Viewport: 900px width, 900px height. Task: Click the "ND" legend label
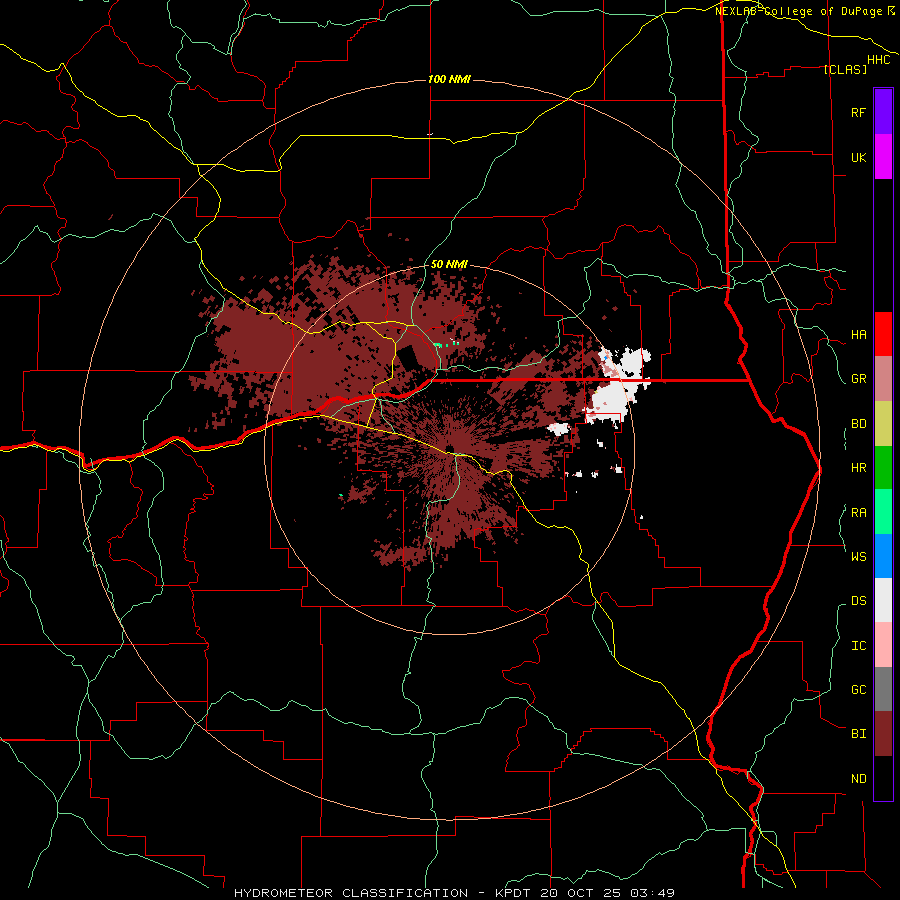click(858, 779)
